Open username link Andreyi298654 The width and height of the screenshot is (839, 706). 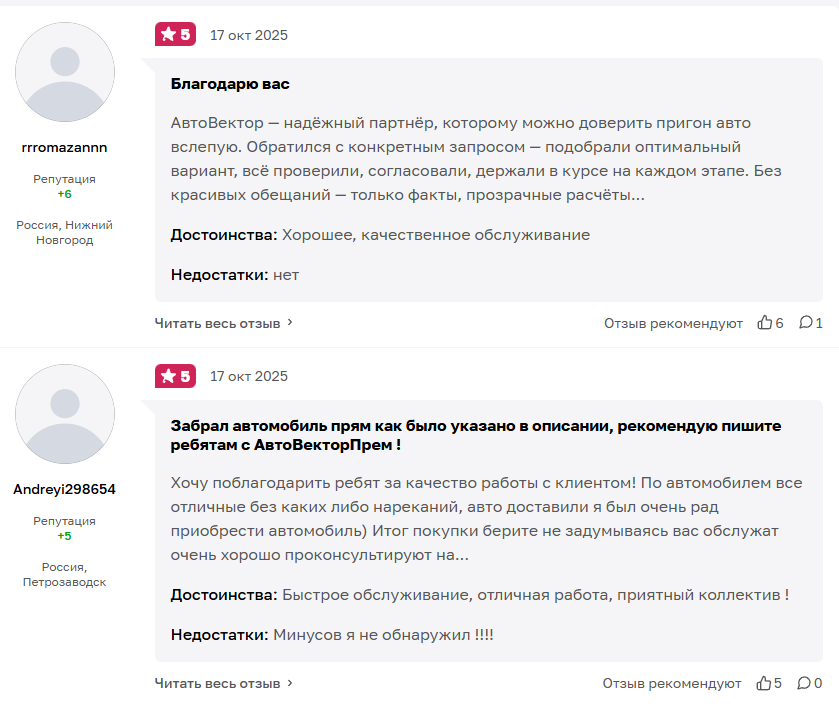[65, 489]
